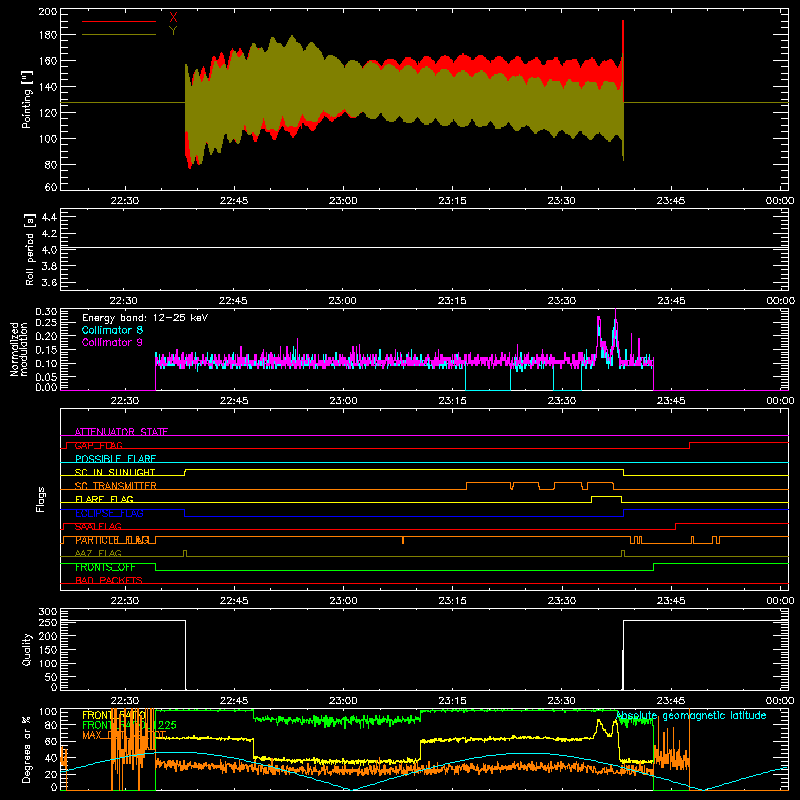Viewport: 800px width, 800px height.
Task: Click the Pointing axis title
Action: tap(27, 100)
